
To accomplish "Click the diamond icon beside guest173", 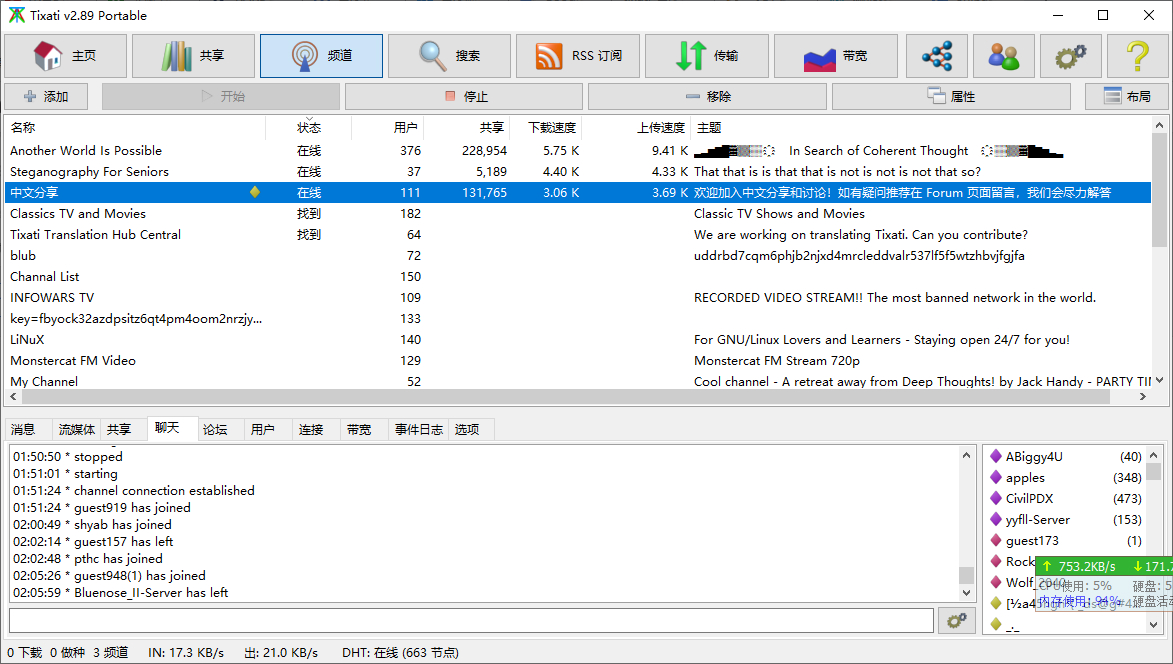I will (x=996, y=540).
